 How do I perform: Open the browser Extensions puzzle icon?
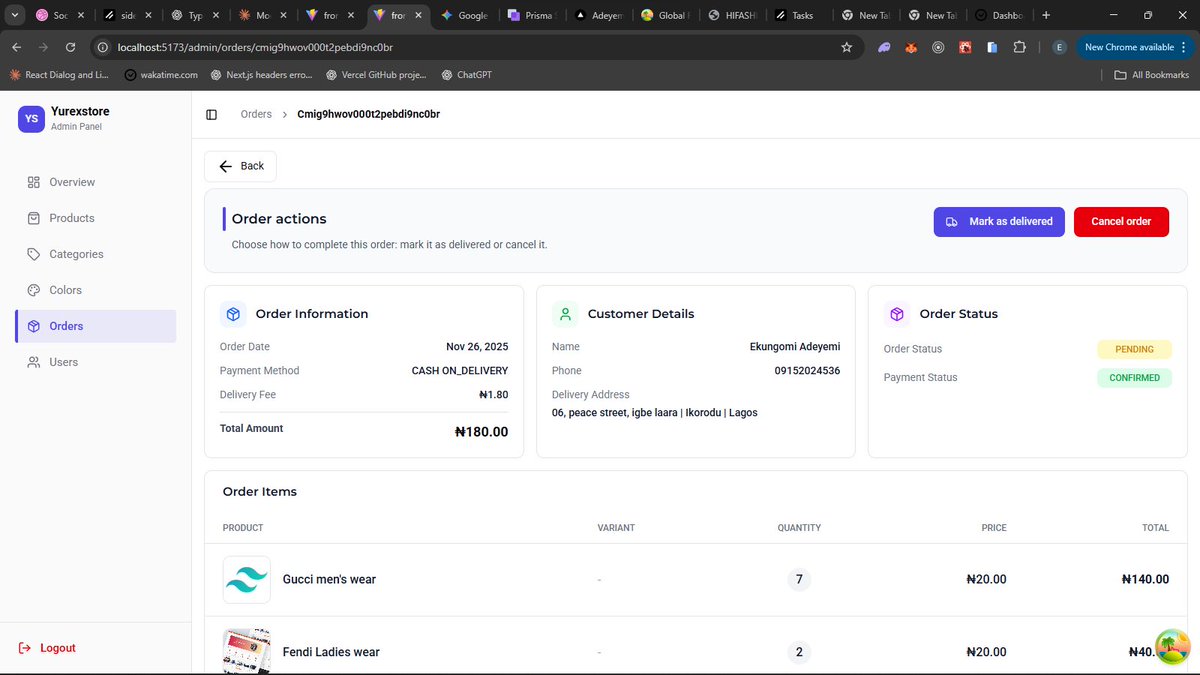[x=1019, y=46]
